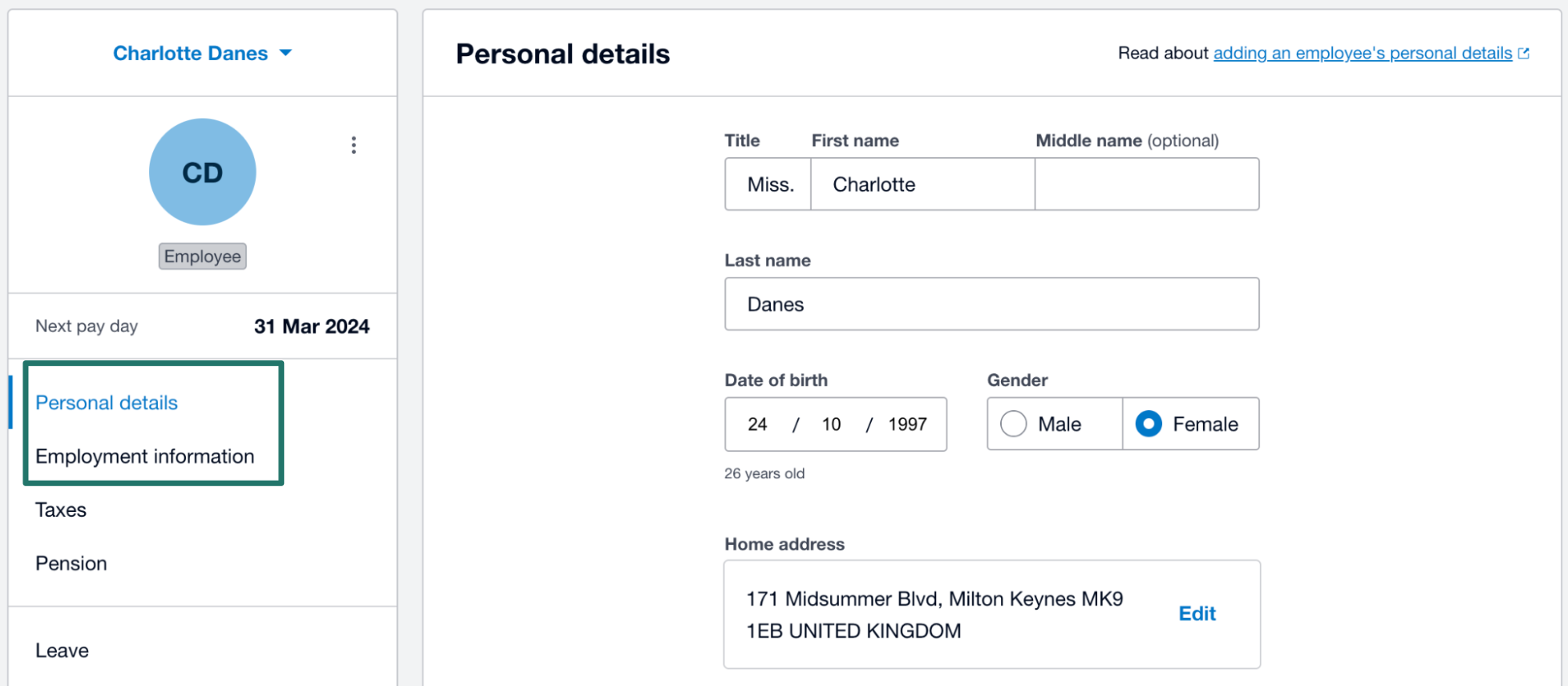Open the Title Miss. selector
The image size is (1568, 686).
768,185
